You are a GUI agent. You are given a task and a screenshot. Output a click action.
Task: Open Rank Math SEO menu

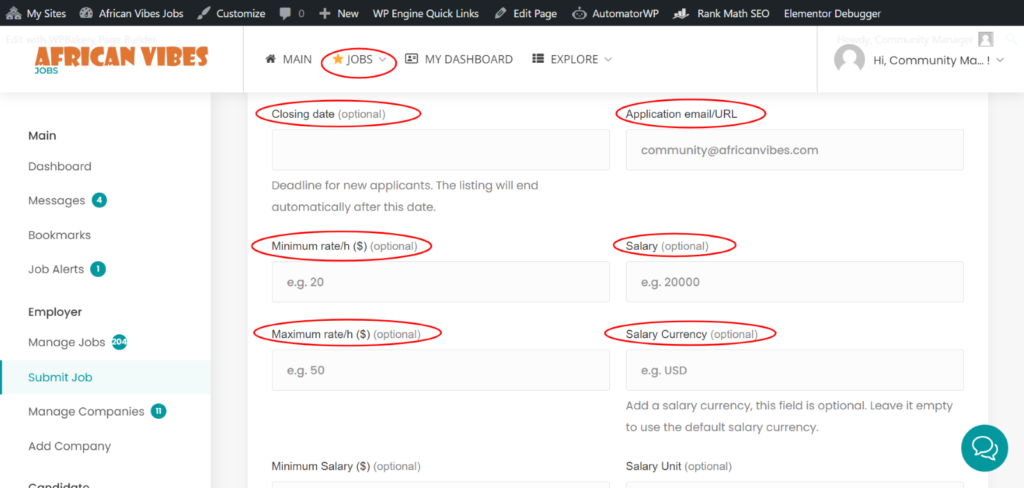(721, 13)
